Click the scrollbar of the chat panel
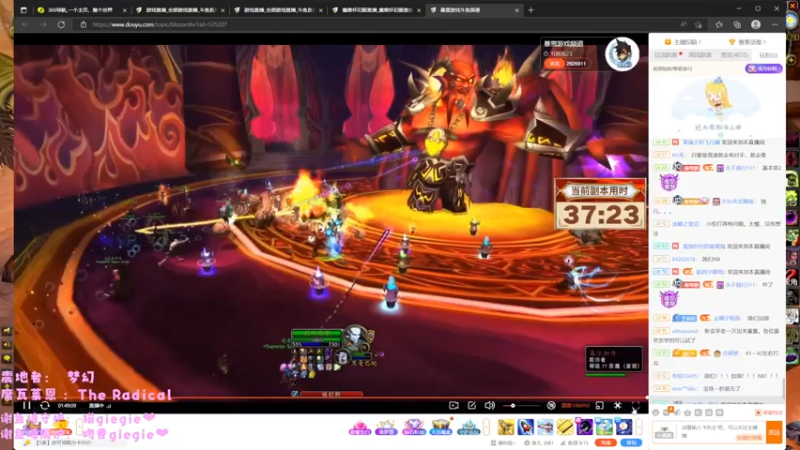 point(783,388)
